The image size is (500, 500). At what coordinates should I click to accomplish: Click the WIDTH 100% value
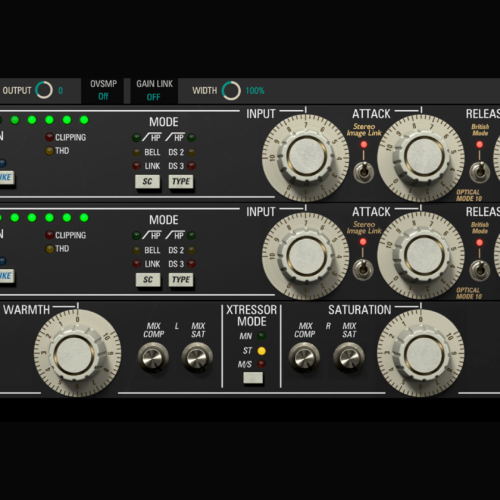255,91
